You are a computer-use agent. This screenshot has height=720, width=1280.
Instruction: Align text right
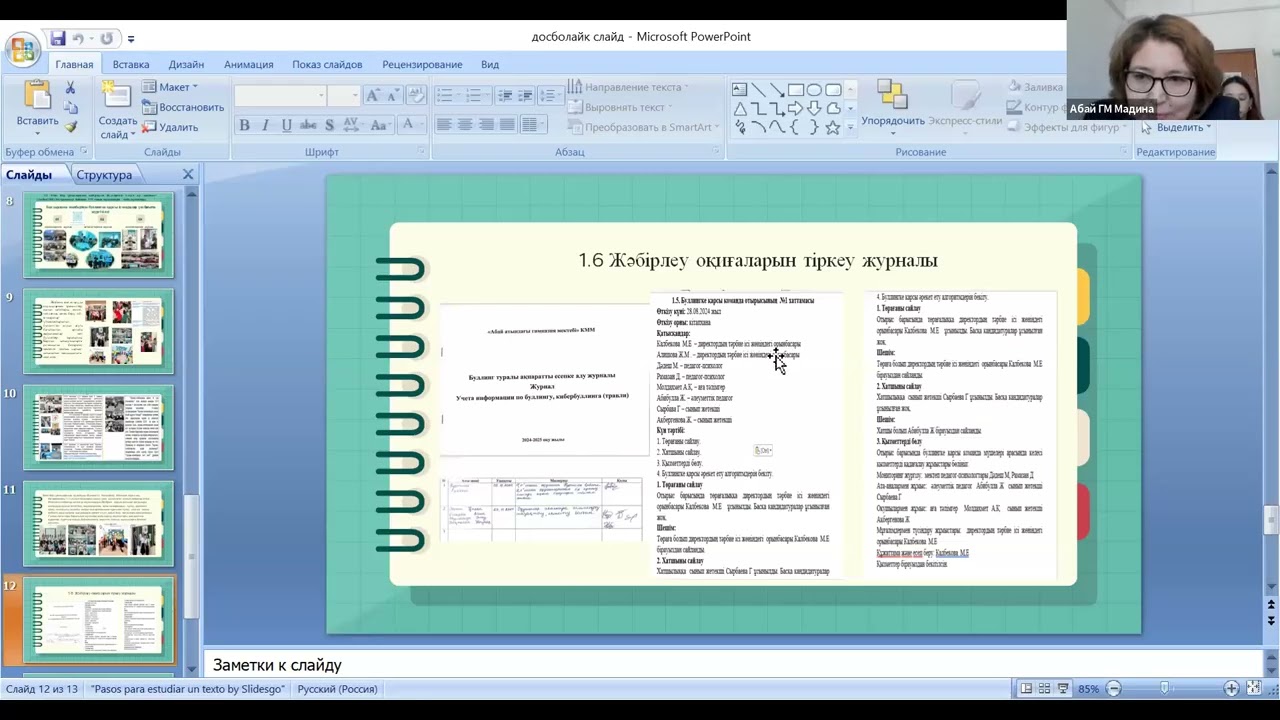point(486,125)
